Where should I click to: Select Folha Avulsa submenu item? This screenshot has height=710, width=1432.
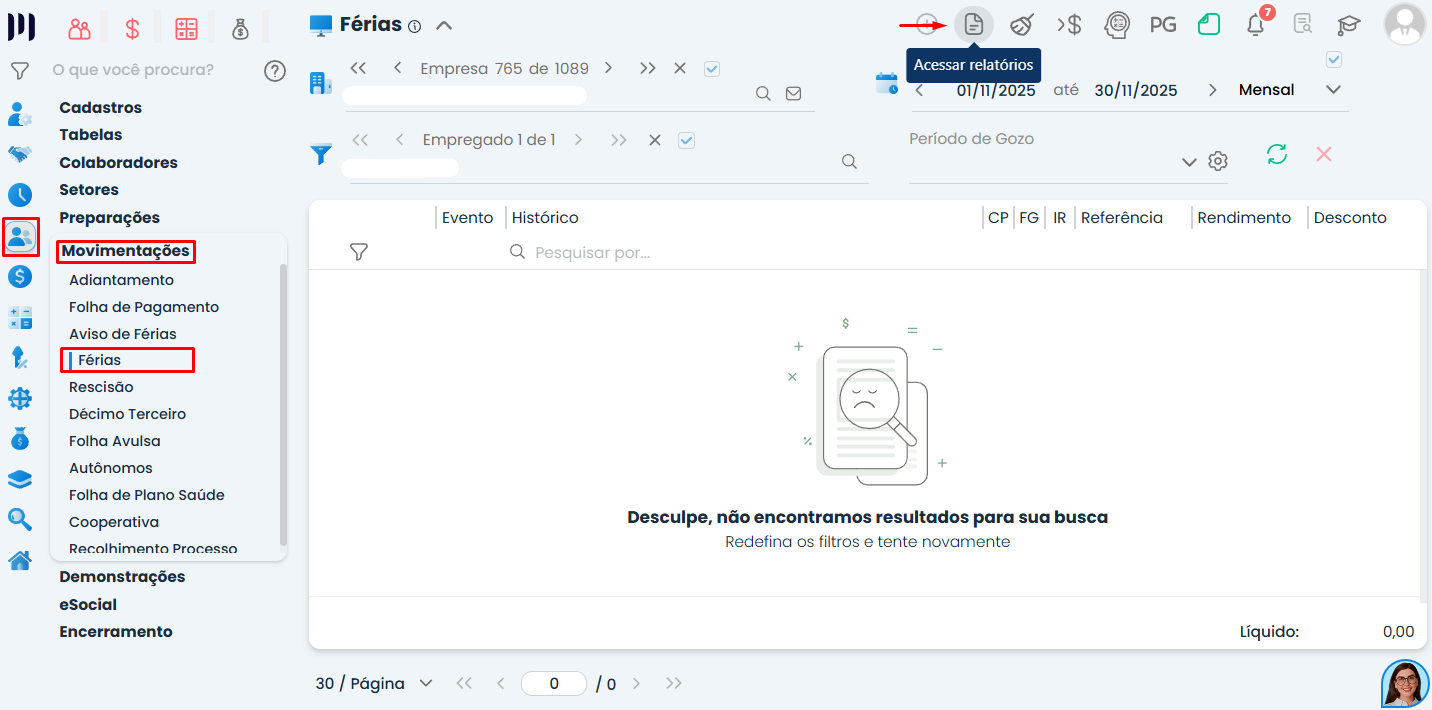[114, 441]
